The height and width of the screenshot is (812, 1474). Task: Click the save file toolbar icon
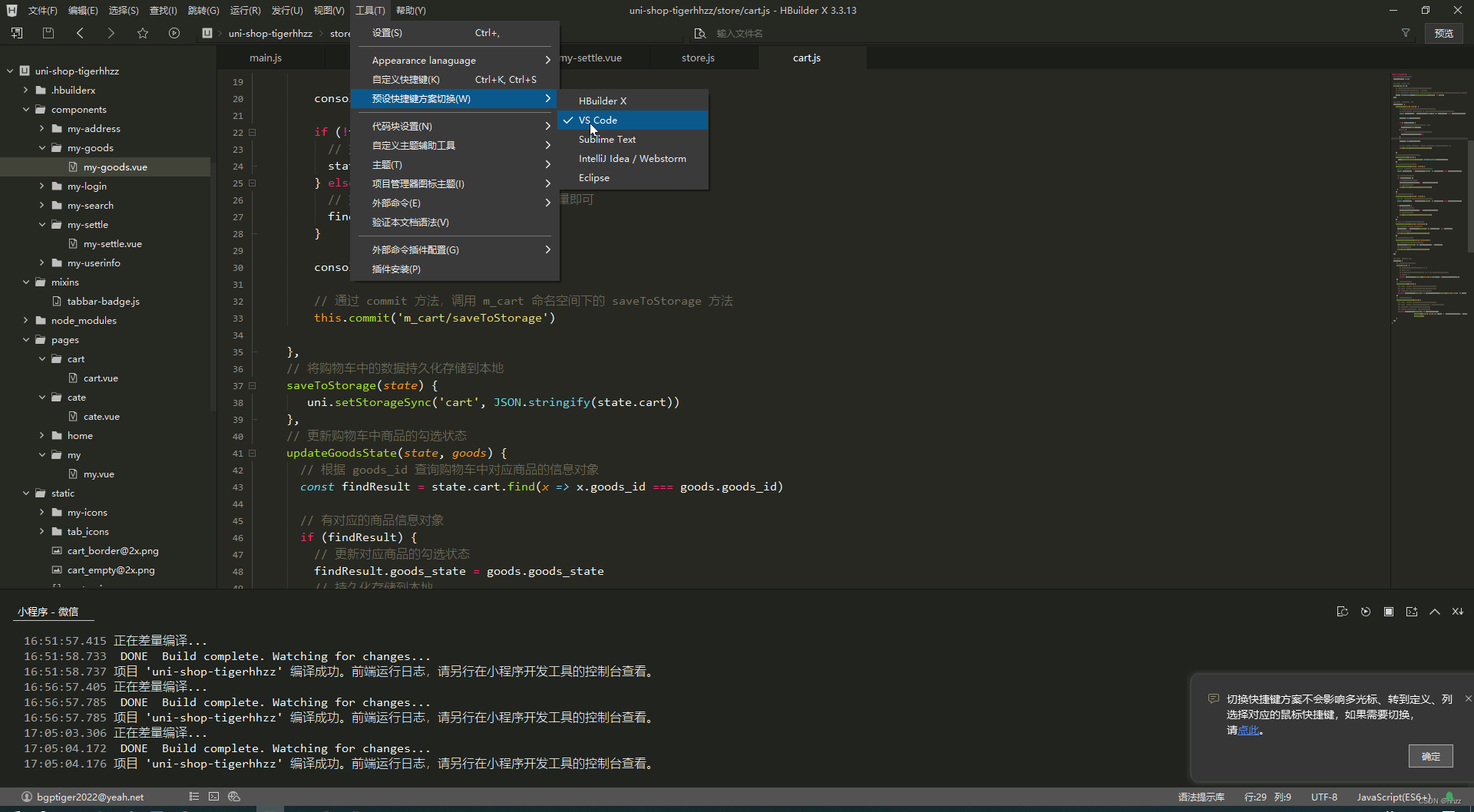pyautogui.click(x=48, y=33)
